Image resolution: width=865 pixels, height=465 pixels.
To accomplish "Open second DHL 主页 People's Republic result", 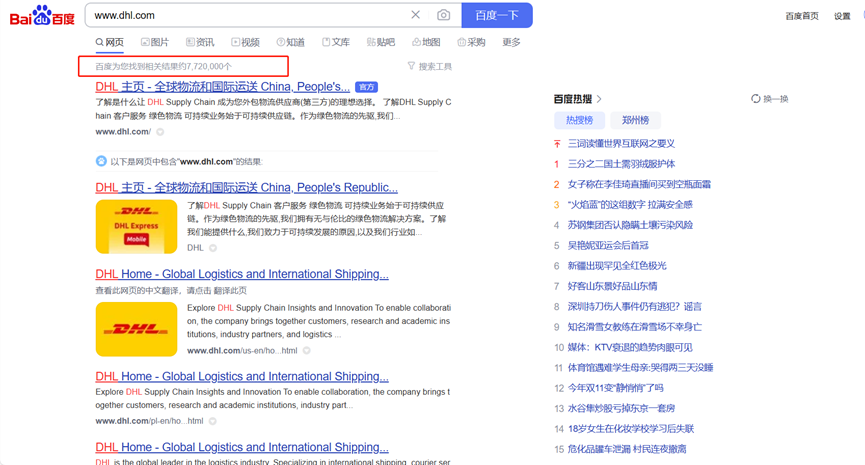I will point(247,188).
